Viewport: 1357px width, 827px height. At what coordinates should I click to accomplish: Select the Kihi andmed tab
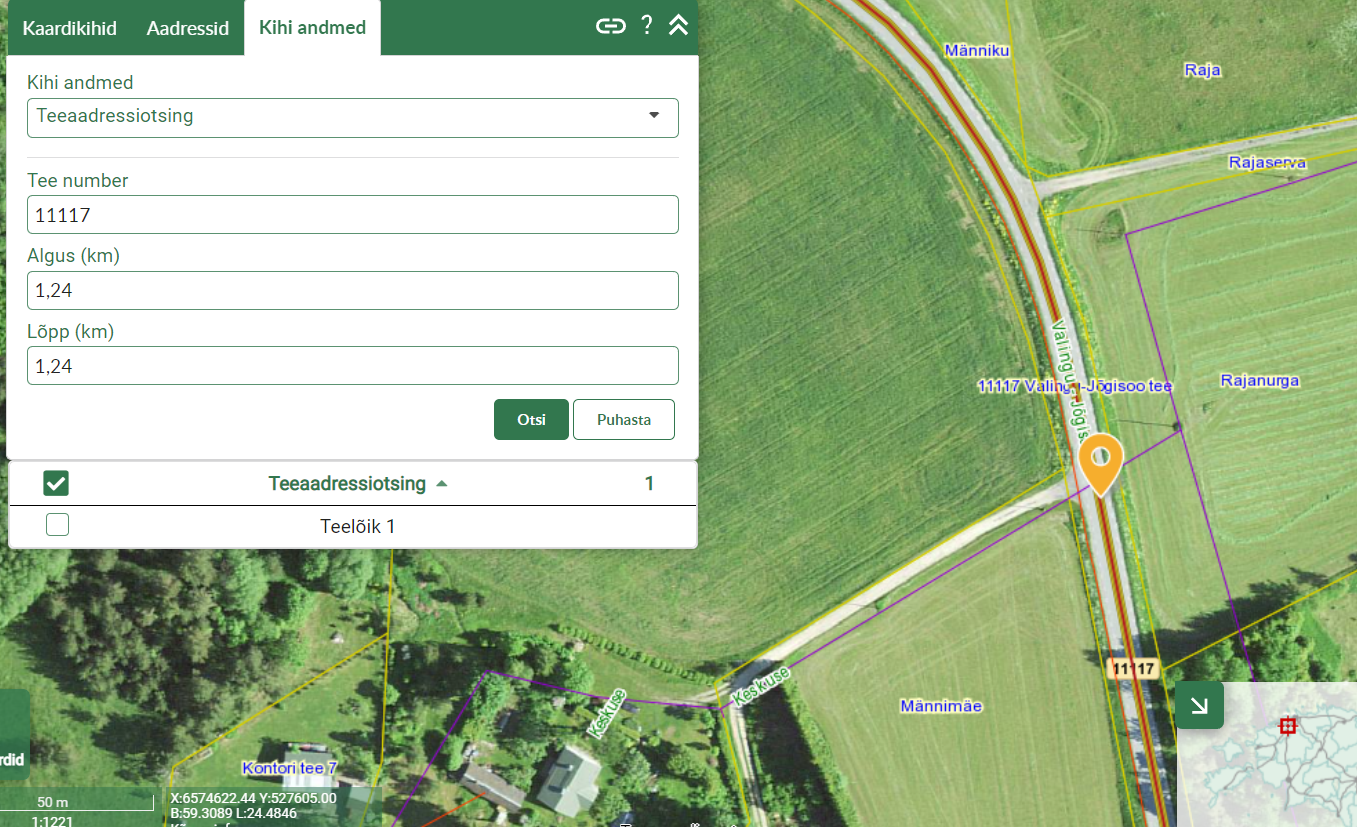(x=312, y=28)
